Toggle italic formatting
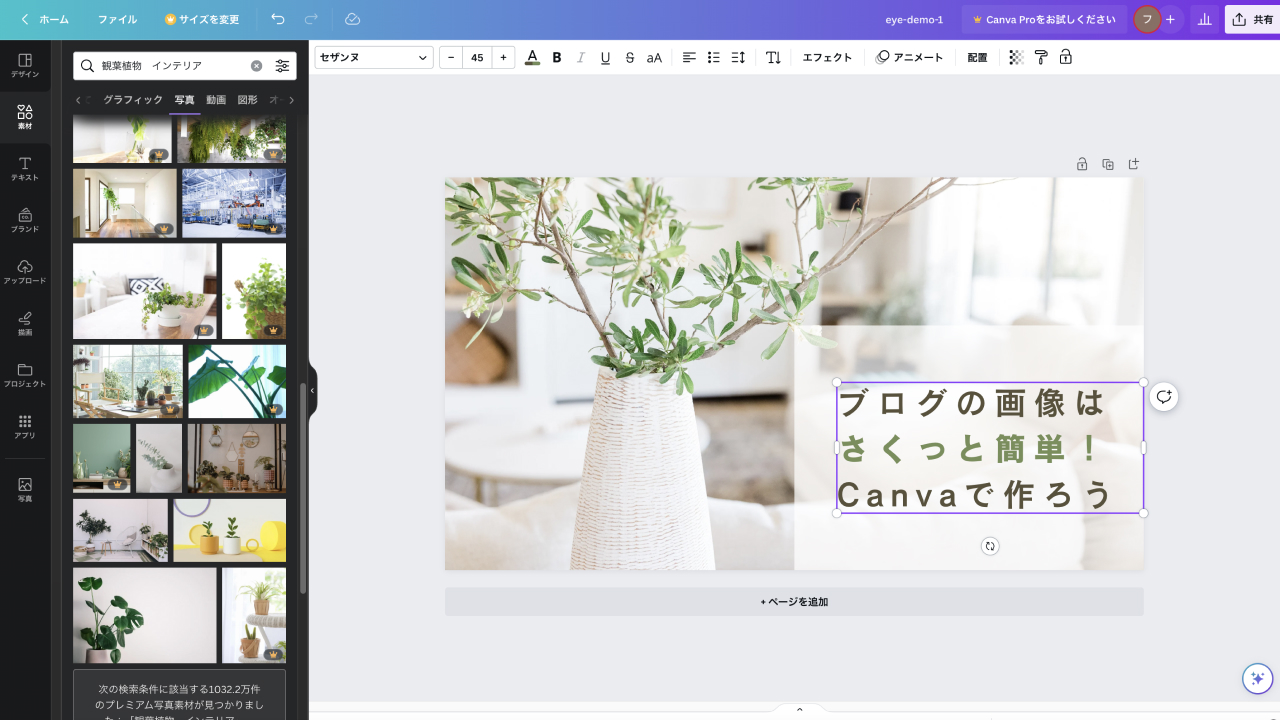1280x720 pixels. [581, 57]
